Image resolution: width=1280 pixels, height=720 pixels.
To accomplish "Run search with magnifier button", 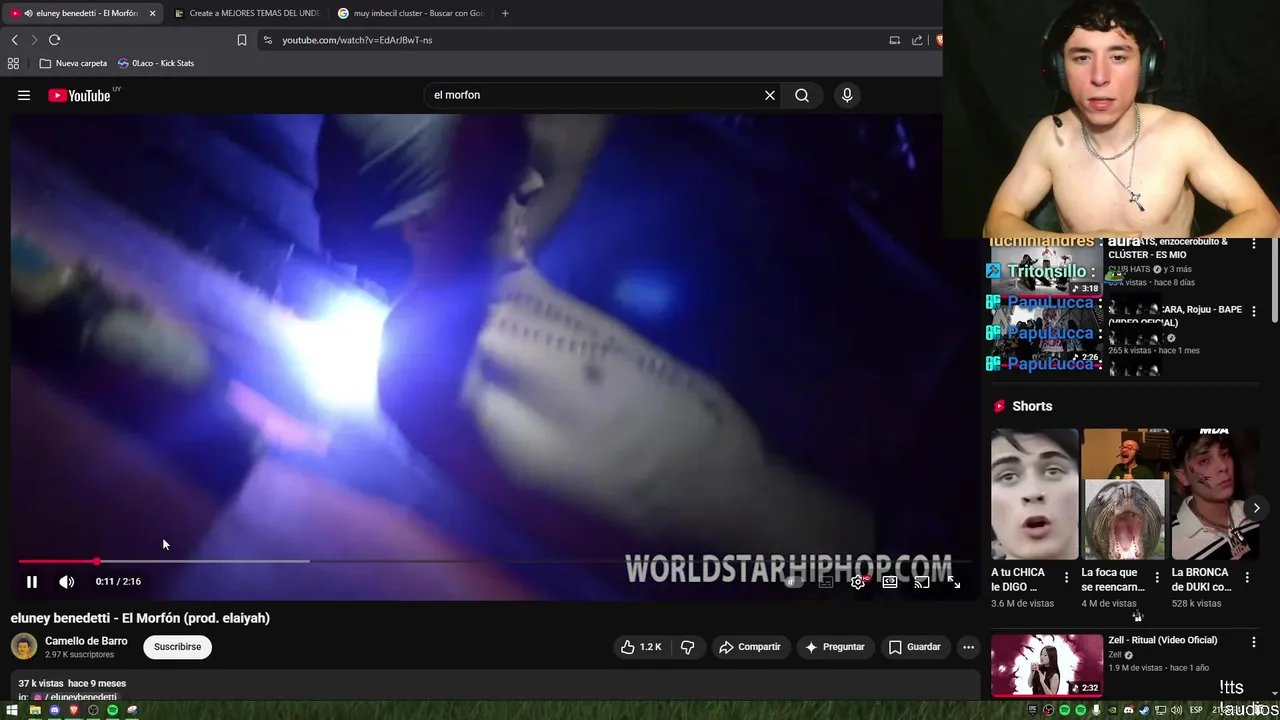I will pos(802,95).
